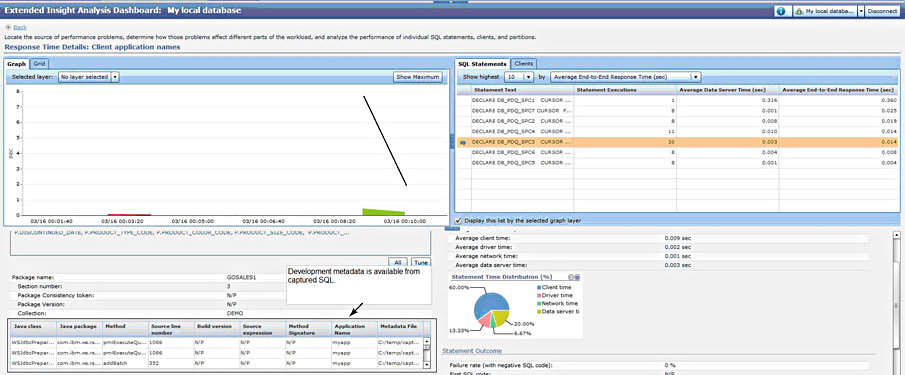Click the My local database connection button
Image resolution: width=905 pixels, height=375 pixels.
pos(825,11)
